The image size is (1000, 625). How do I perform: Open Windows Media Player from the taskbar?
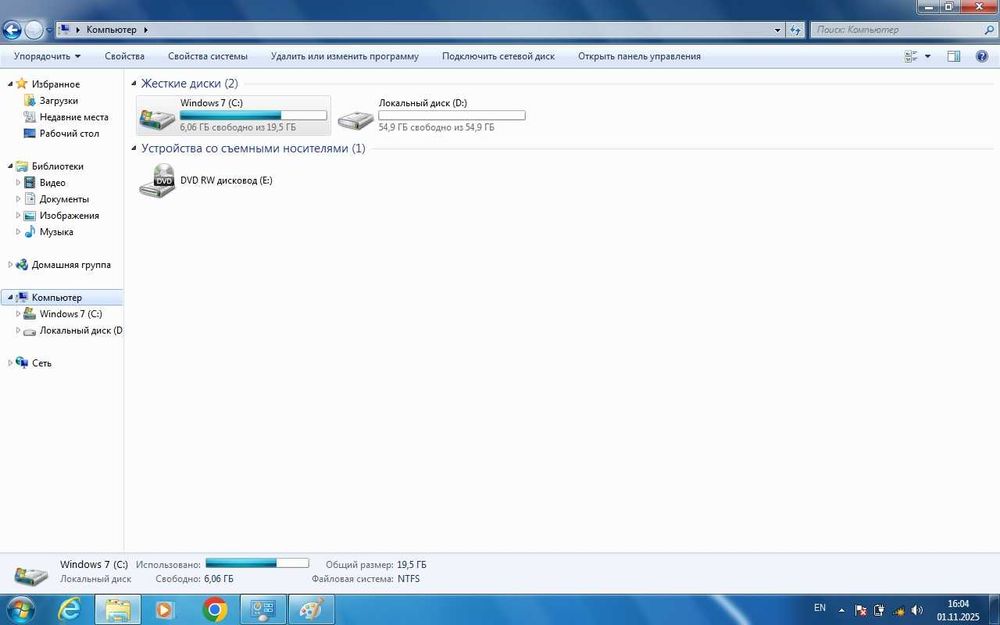click(164, 610)
